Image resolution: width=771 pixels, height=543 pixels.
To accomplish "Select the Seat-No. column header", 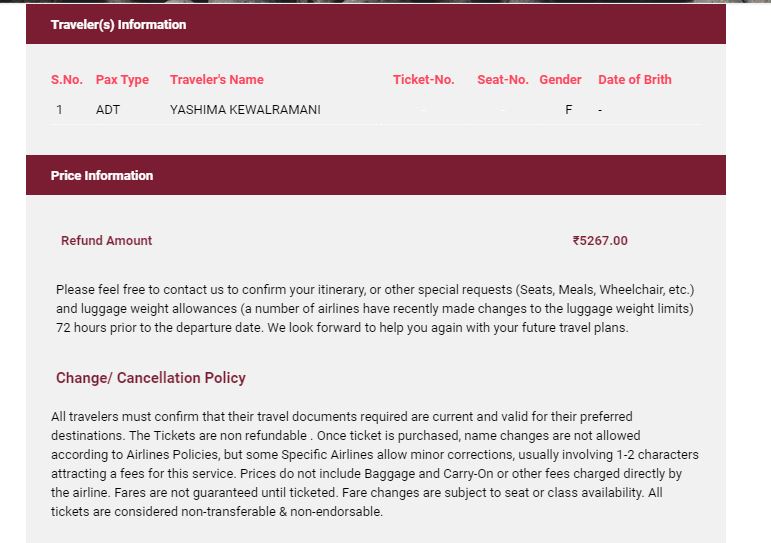I will (502, 80).
